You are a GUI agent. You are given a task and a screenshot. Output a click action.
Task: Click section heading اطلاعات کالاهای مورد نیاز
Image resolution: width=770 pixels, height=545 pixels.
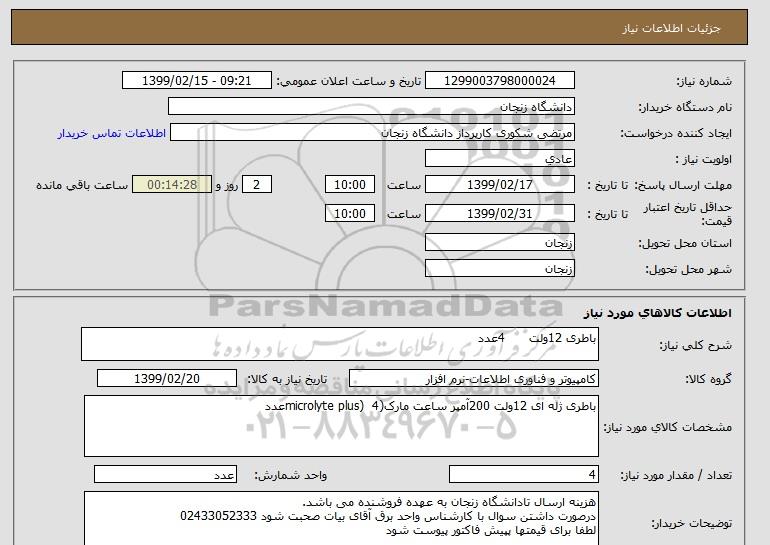(658, 313)
